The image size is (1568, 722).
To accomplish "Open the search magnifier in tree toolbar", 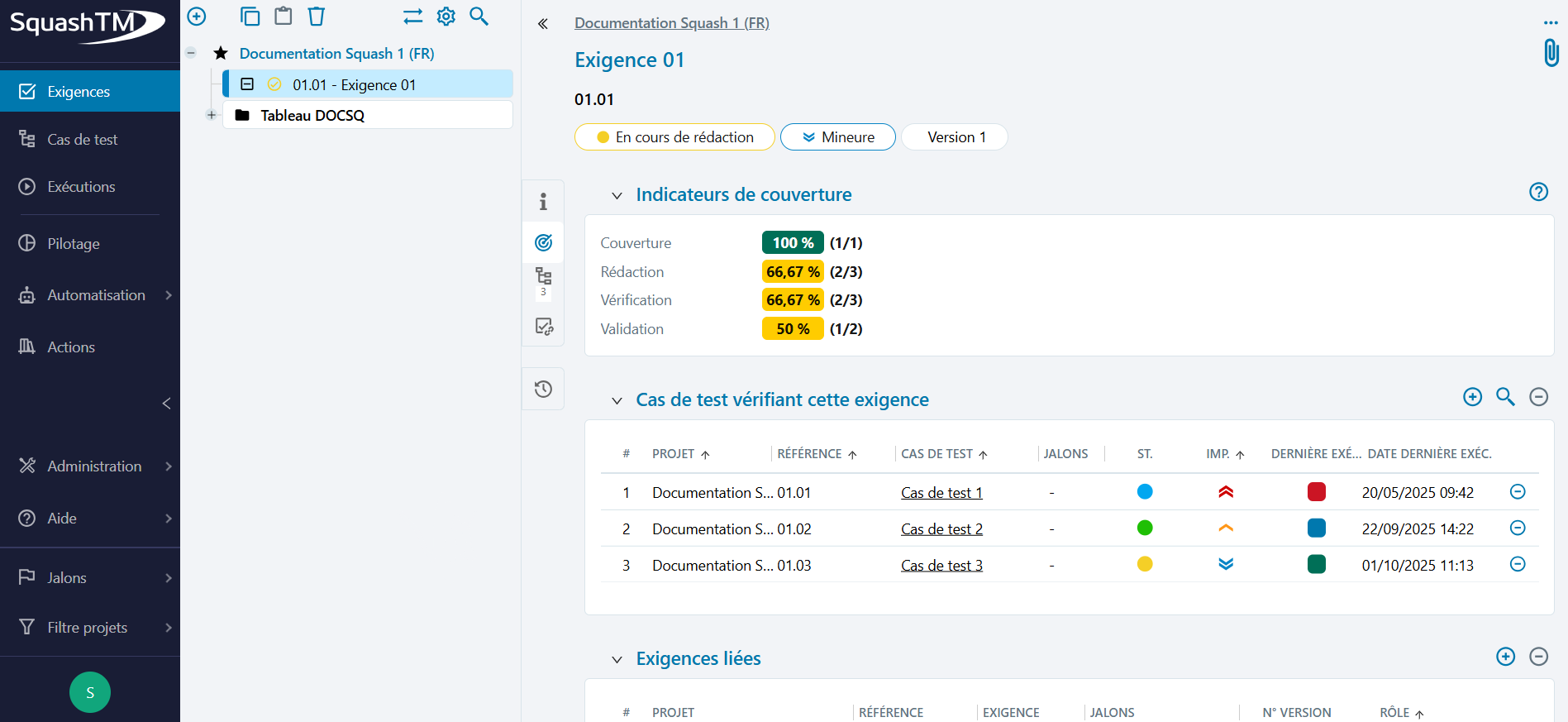I will (x=479, y=17).
